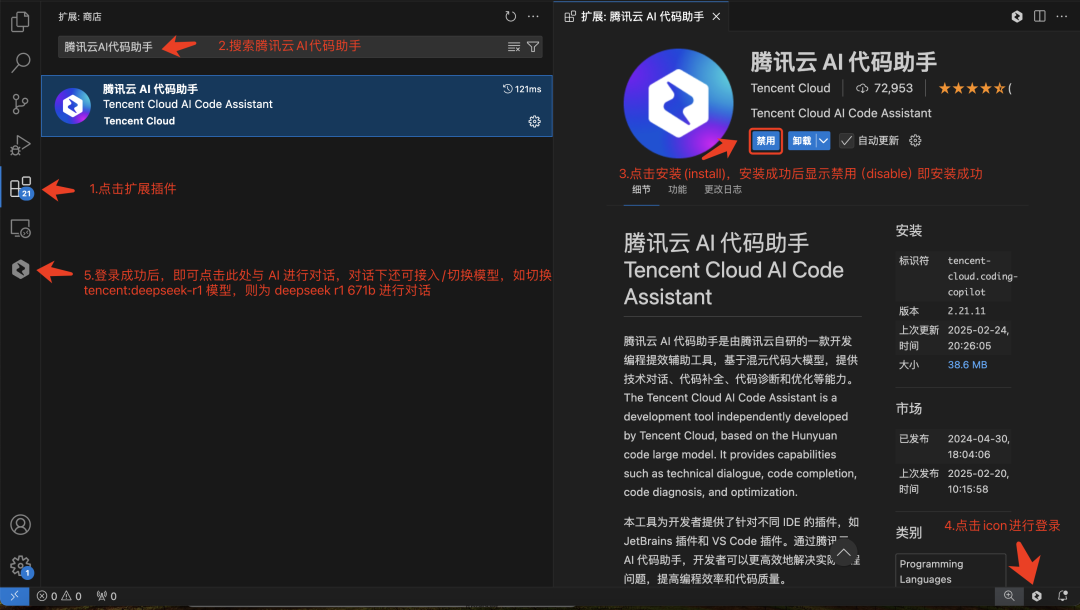Open the Extensions view with 21 badge
Viewport: 1080px width, 610px height.
[21, 187]
